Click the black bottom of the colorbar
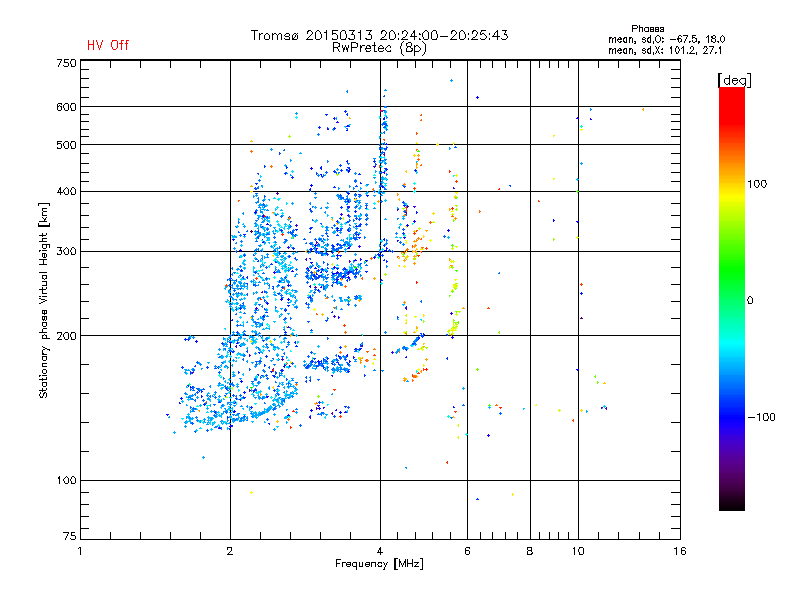The image size is (800, 600). pos(732,503)
